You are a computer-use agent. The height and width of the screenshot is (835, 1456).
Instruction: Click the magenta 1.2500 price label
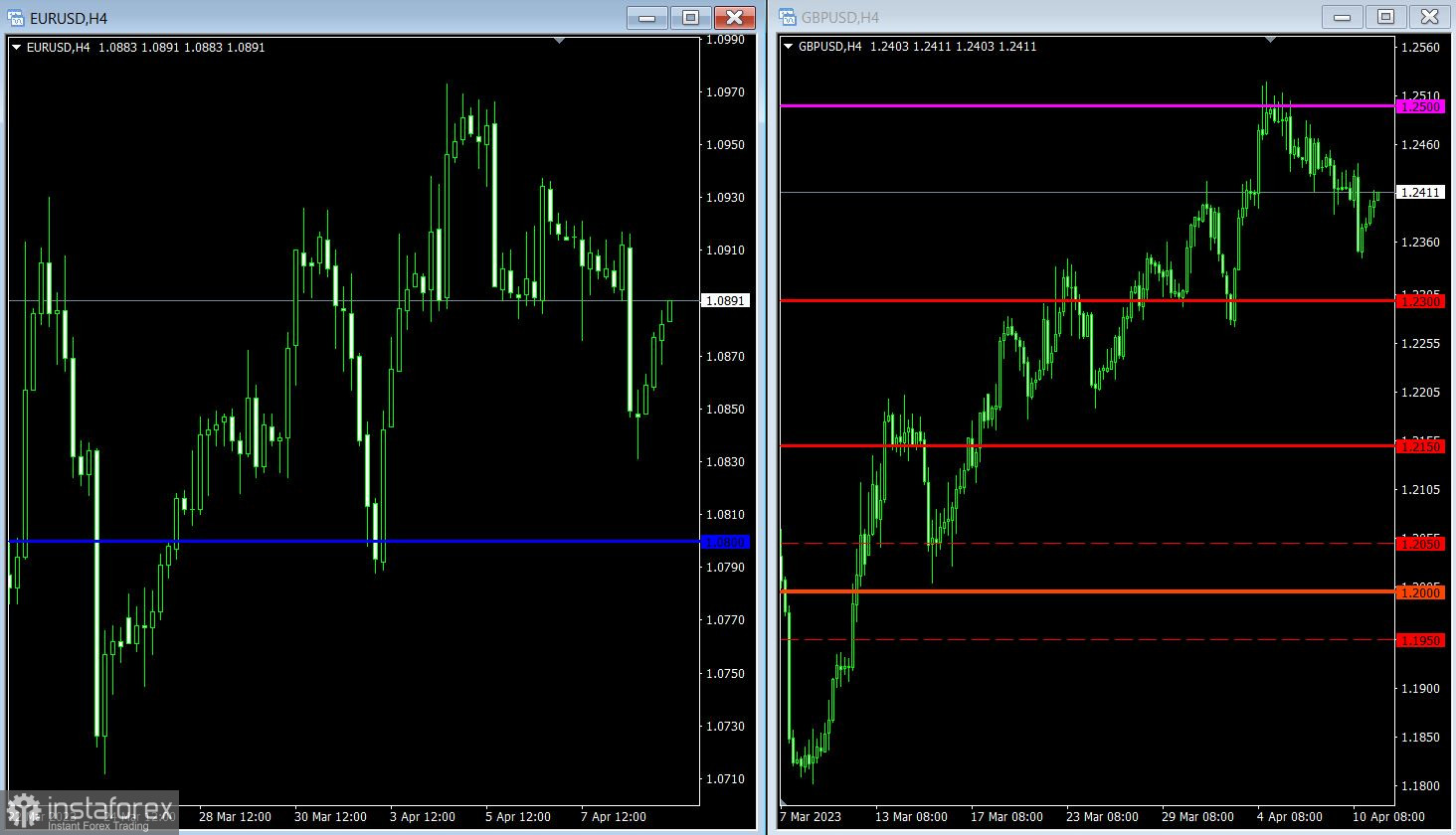click(x=1420, y=106)
